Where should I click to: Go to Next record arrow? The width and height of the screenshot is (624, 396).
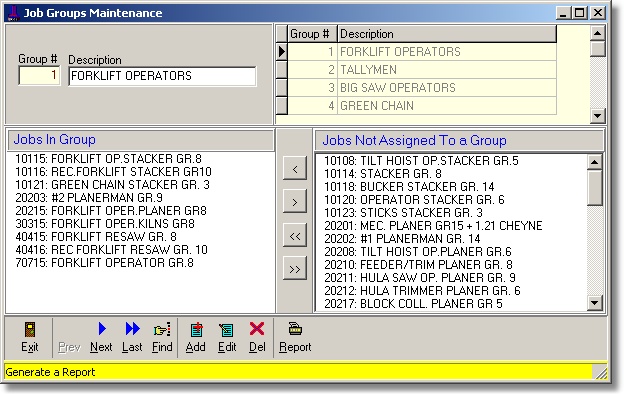pyautogui.click(x=102, y=329)
